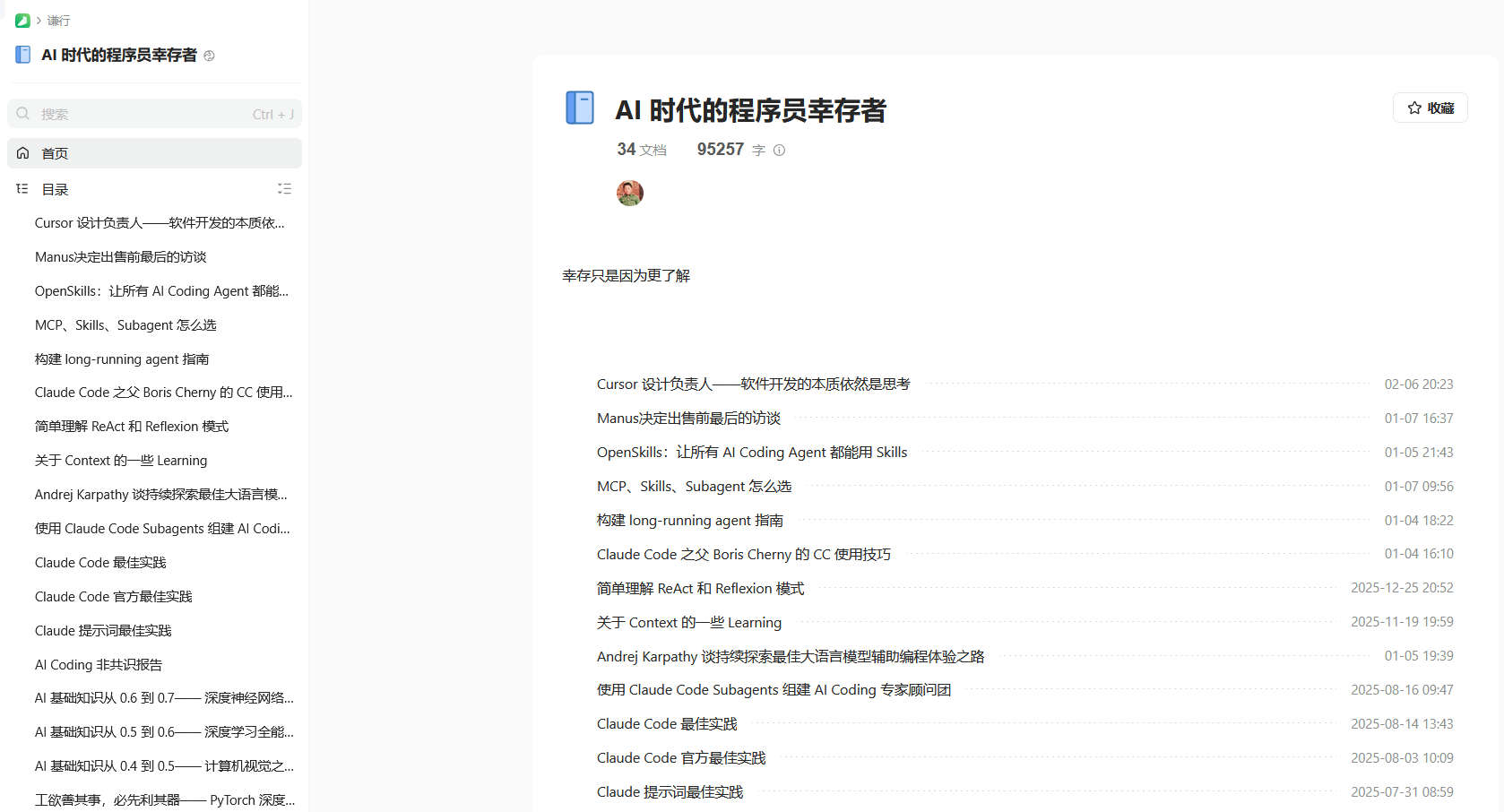1504x812 pixels.
Task: Open the 谦行 breadcrumb link
Action: point(58,21)
